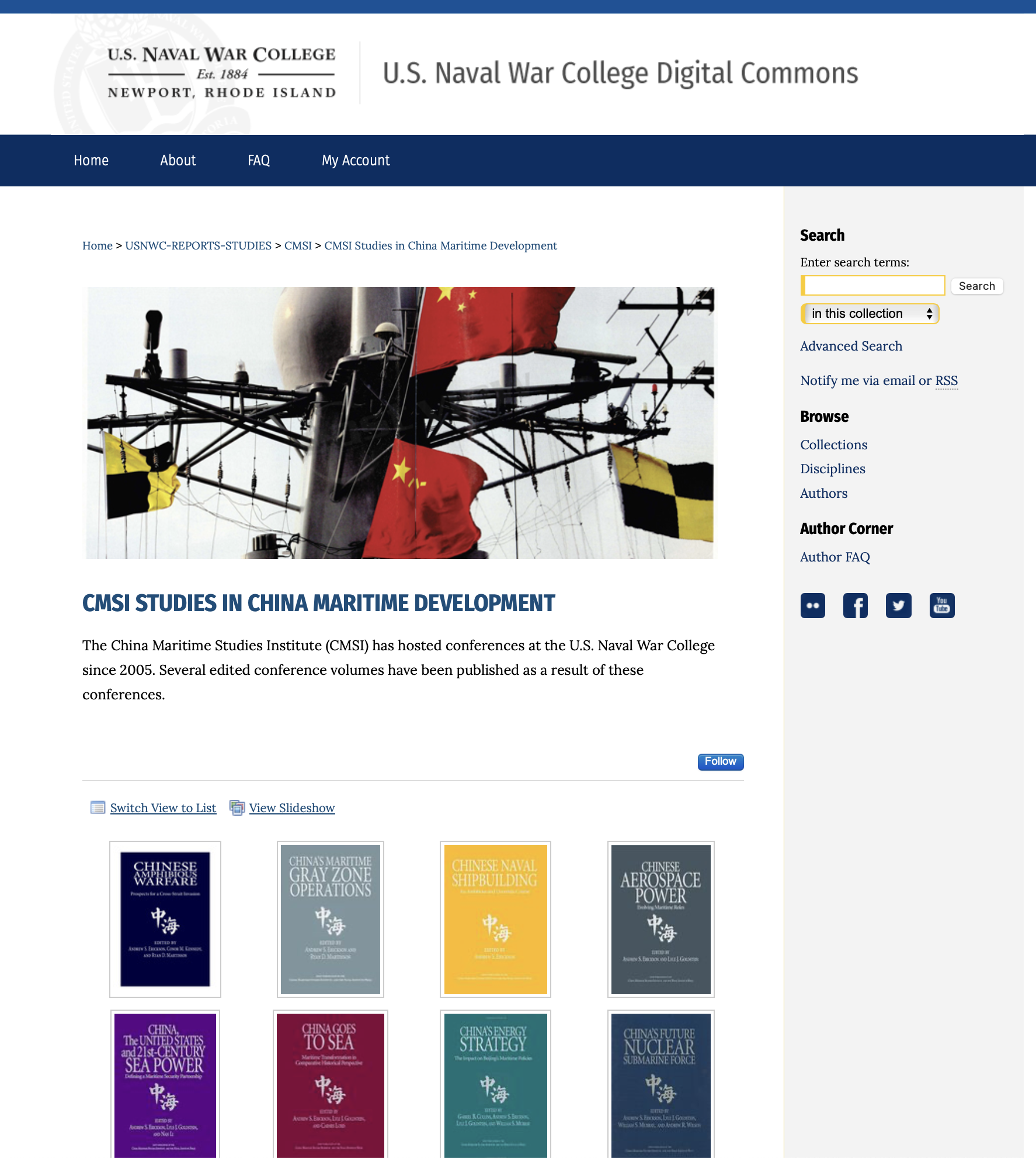Open the About menu item
1036x1158 pixels.
coord(178,161)
